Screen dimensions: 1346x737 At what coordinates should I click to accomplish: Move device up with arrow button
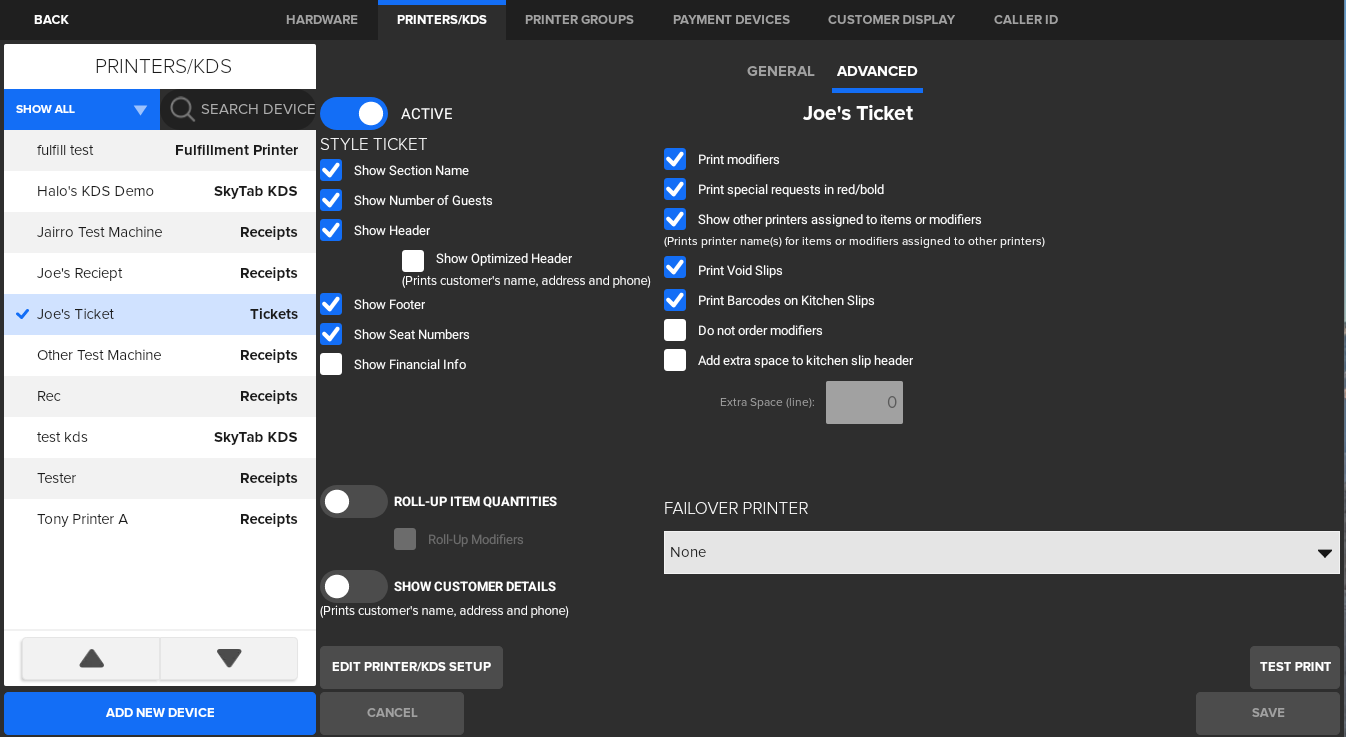tap(91, 658)
